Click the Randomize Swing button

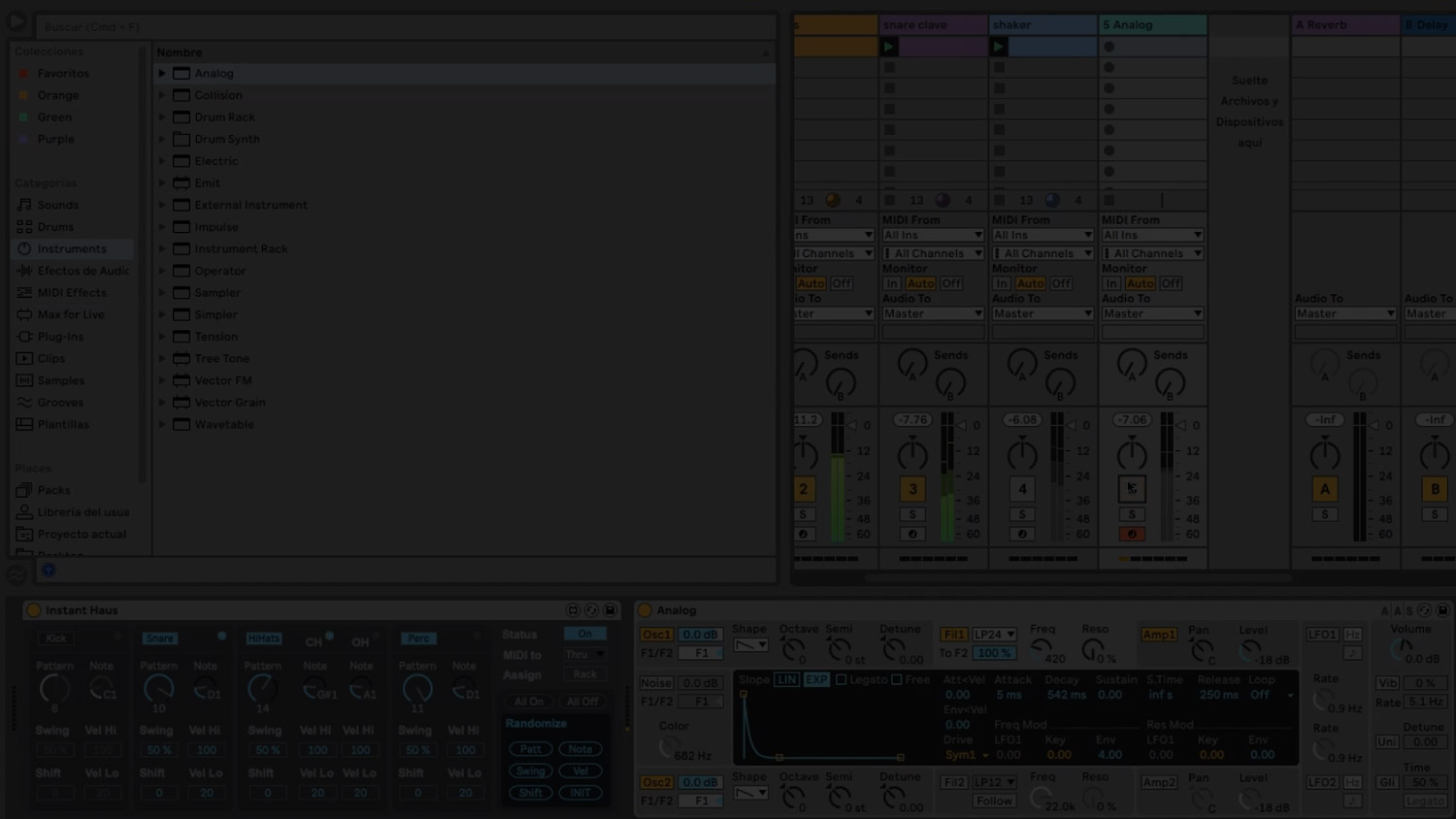(530, 770)
